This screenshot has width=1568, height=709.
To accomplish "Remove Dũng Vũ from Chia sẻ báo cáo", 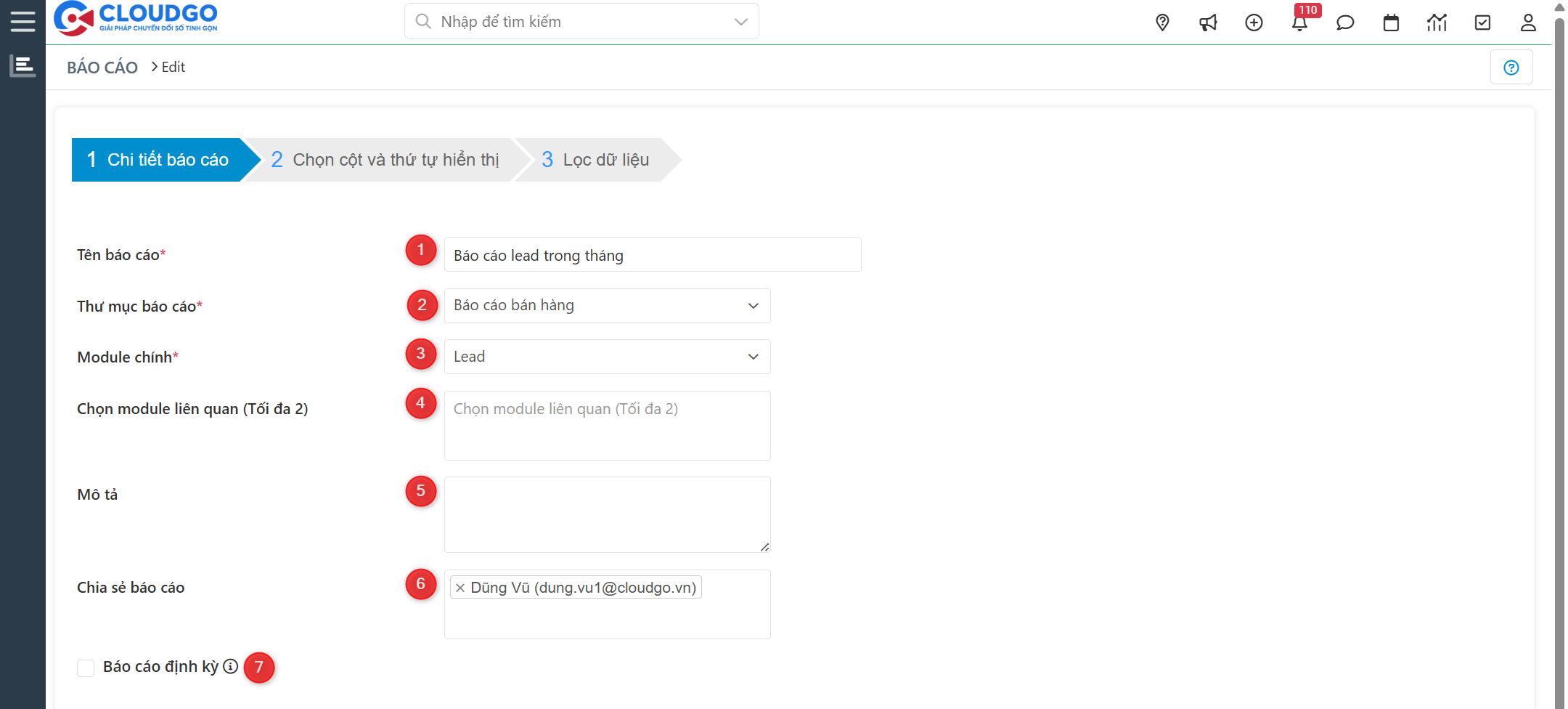I will point(460,588).
